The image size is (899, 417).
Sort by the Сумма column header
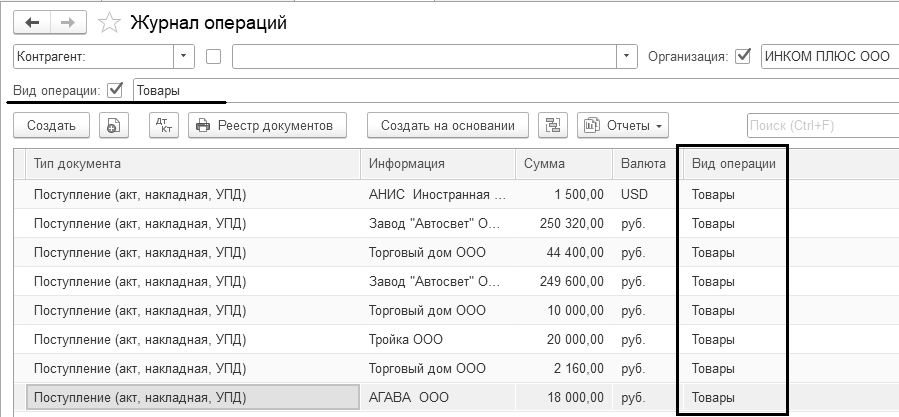(560, 163)
